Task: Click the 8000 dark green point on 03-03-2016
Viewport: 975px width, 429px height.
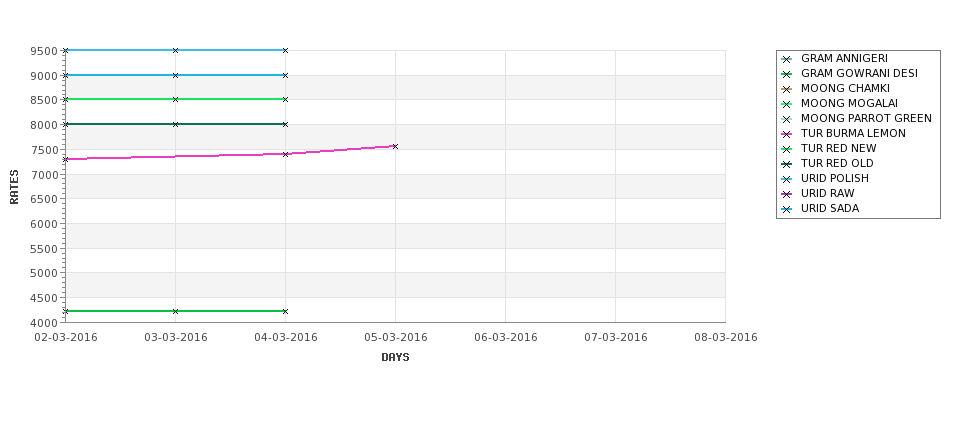Action: (x=175, y=124)
